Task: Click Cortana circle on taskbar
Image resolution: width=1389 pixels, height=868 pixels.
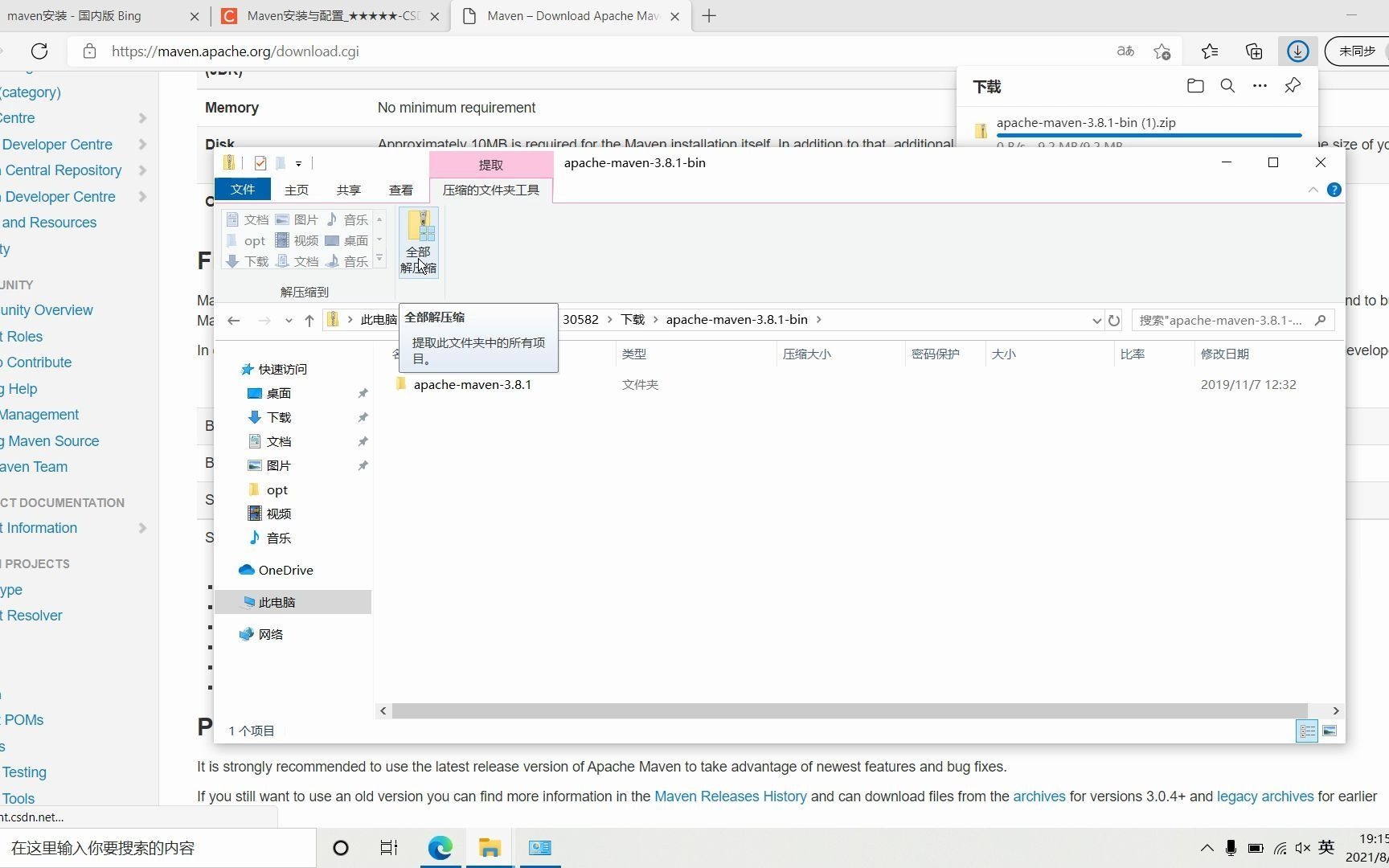Action: click(x=341, y=848)
